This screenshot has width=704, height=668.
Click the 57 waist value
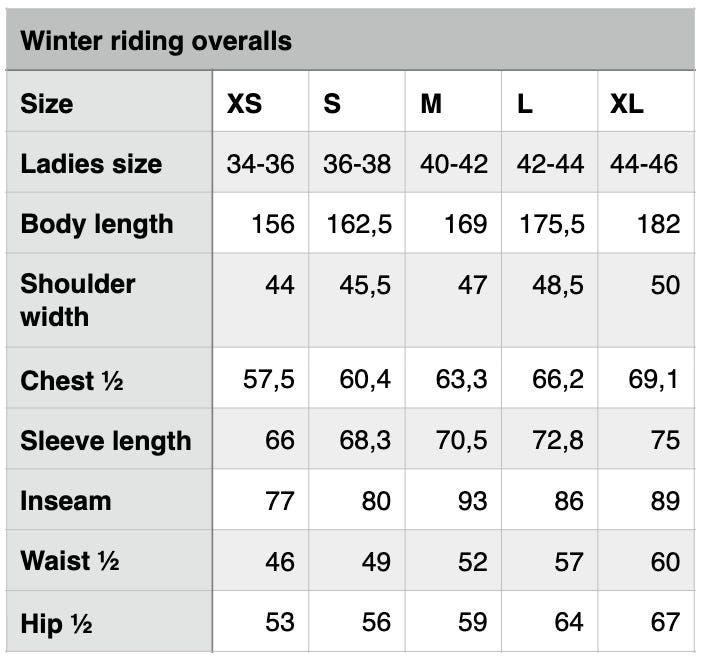tap(569, 562)
